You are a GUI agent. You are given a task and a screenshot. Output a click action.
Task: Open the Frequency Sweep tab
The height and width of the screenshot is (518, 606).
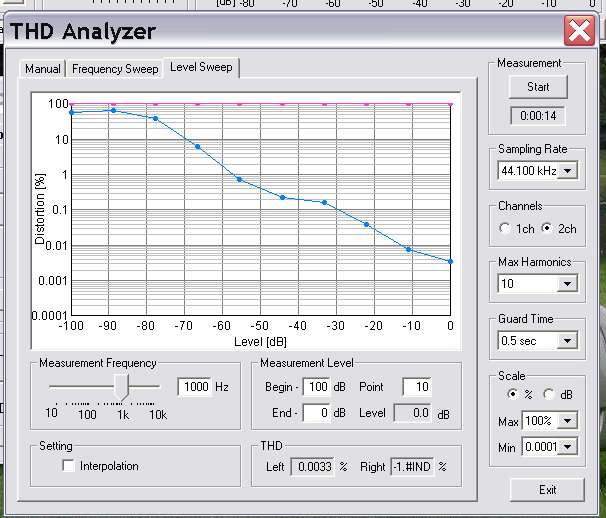[115, 69]
